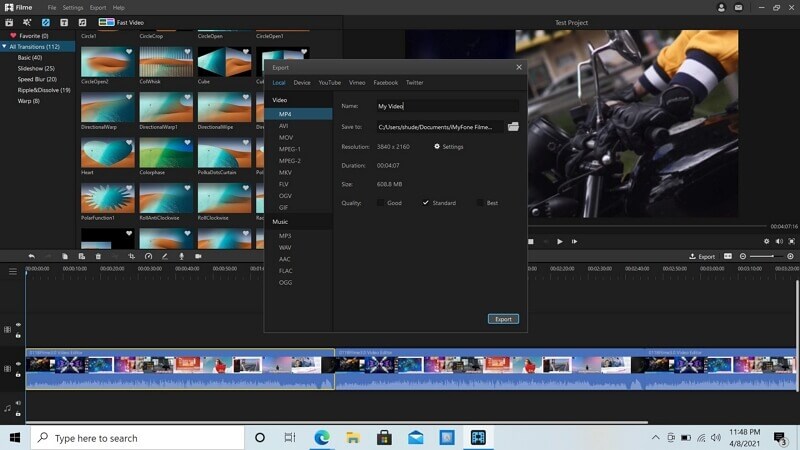This screenshot has width=800, height=450.
Task: Open the Help menu
Action: (119, 8)
